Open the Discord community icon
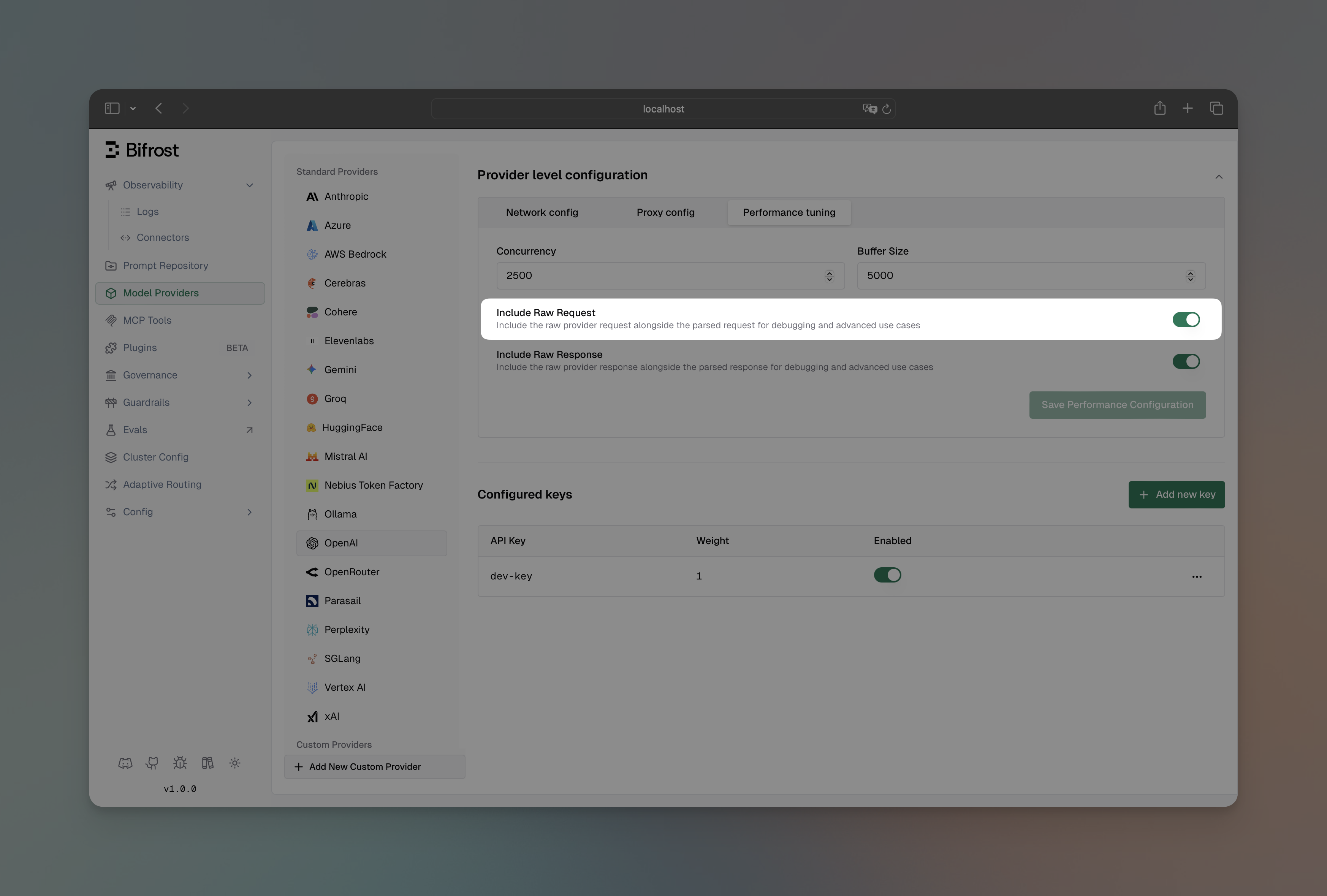The image size is (1327, 896). click(125, 762)
